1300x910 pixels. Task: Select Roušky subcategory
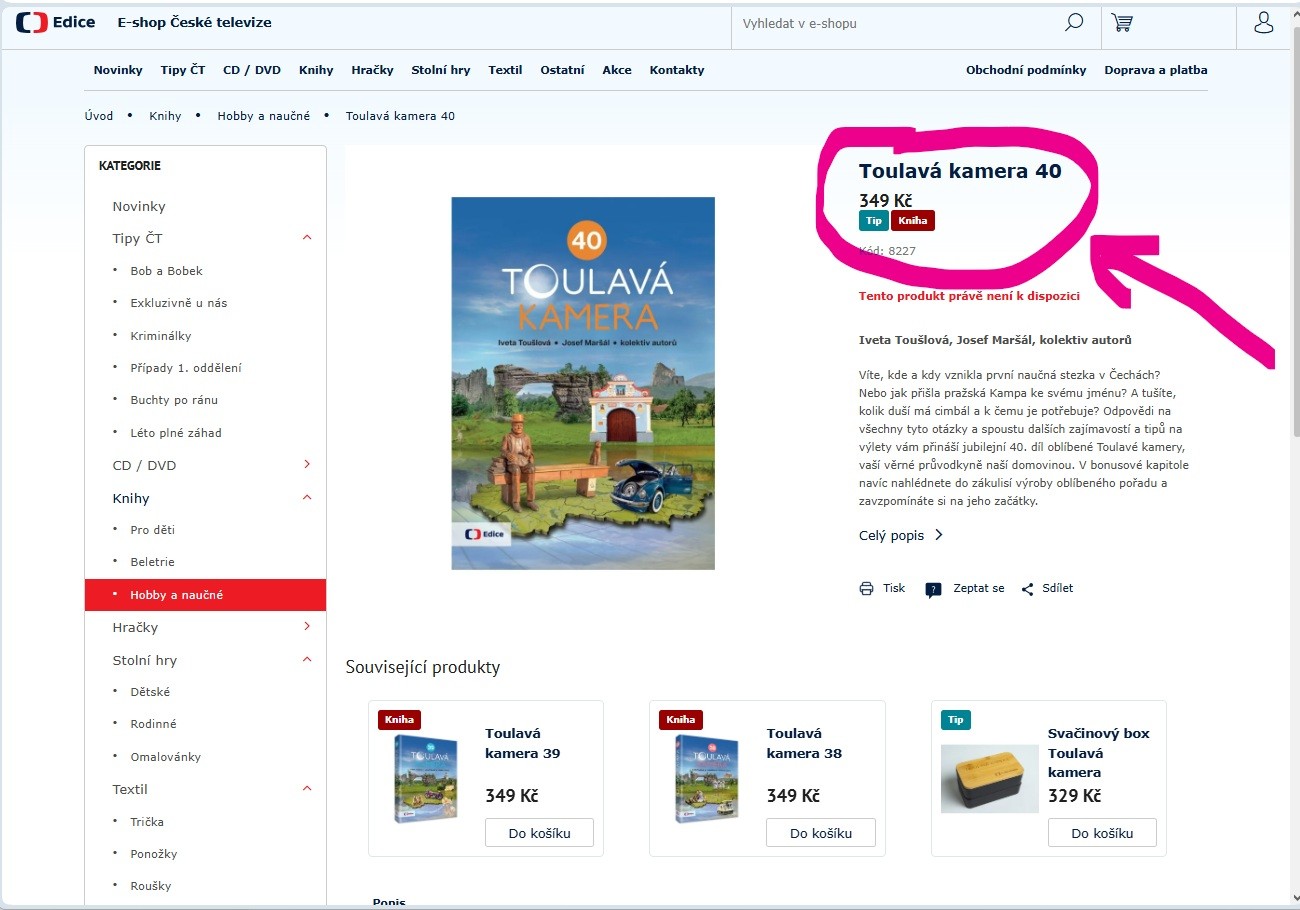(x=151, y=886)
